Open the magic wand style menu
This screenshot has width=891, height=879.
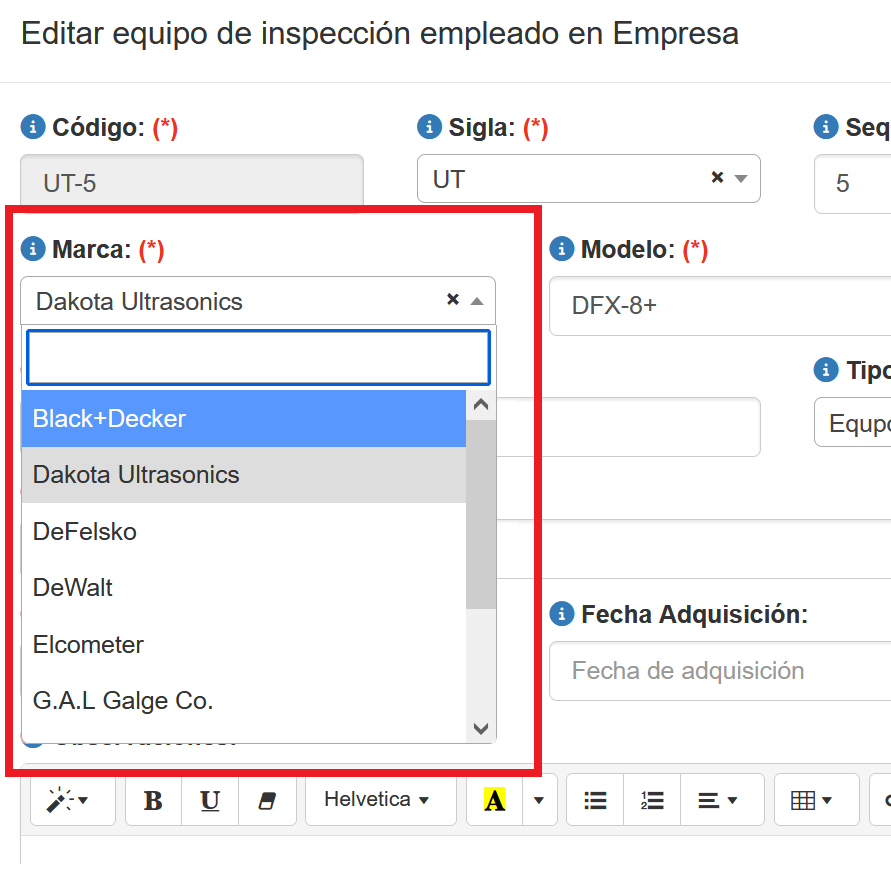point(67,800)
